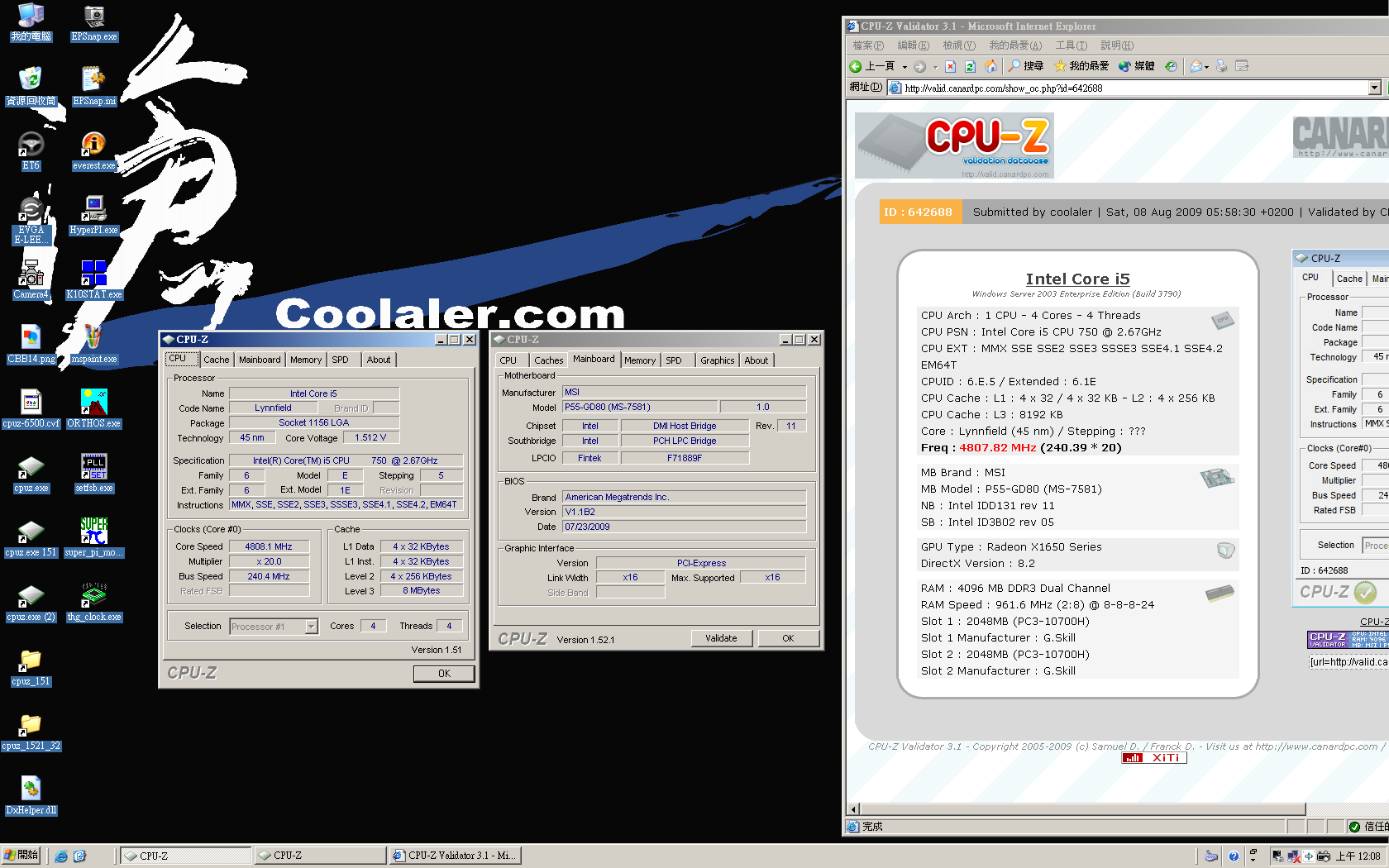1389x868 pixels.
Task: Expand the IE address bar dropdown
Action: [1374, 88]
